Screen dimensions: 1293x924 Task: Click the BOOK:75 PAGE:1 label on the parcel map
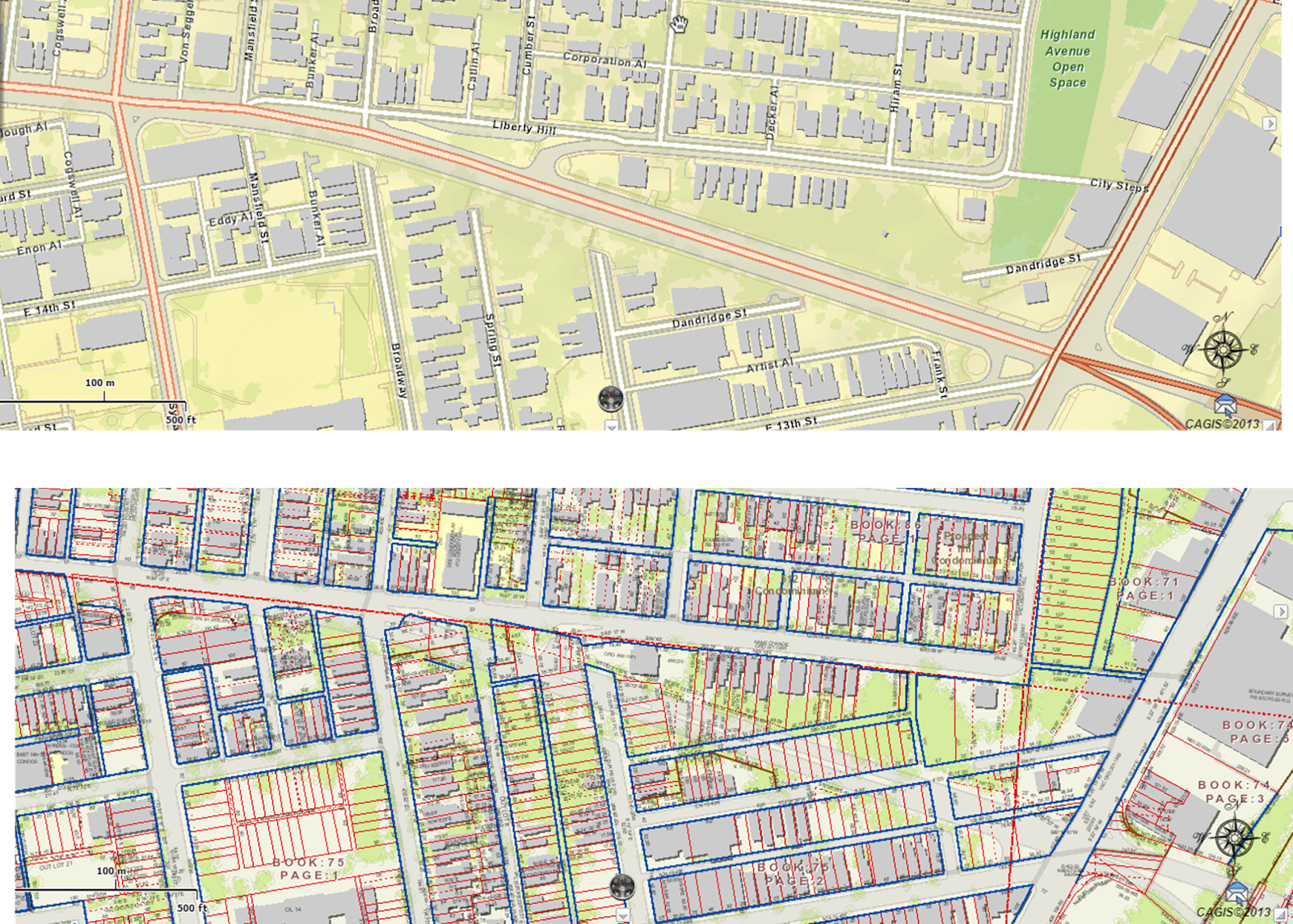pyautogui.click(x=309, y=868)
